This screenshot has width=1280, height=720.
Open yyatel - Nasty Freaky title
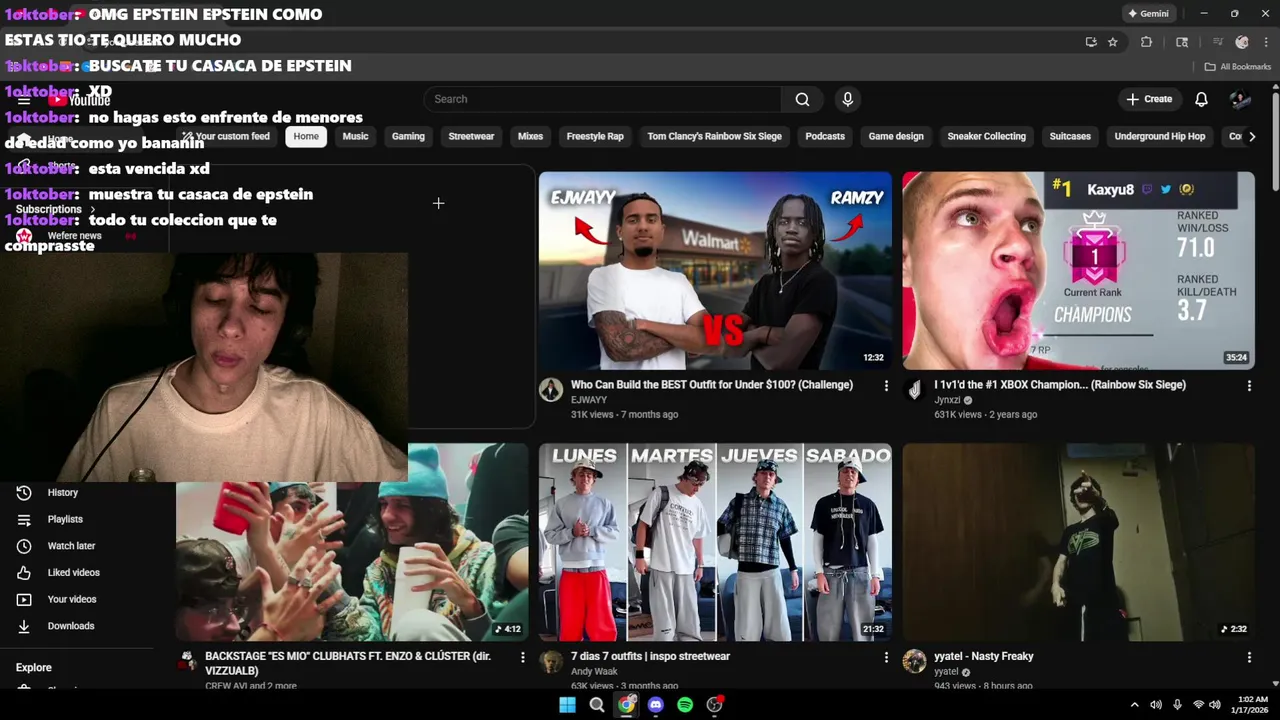tap(984, 657)
